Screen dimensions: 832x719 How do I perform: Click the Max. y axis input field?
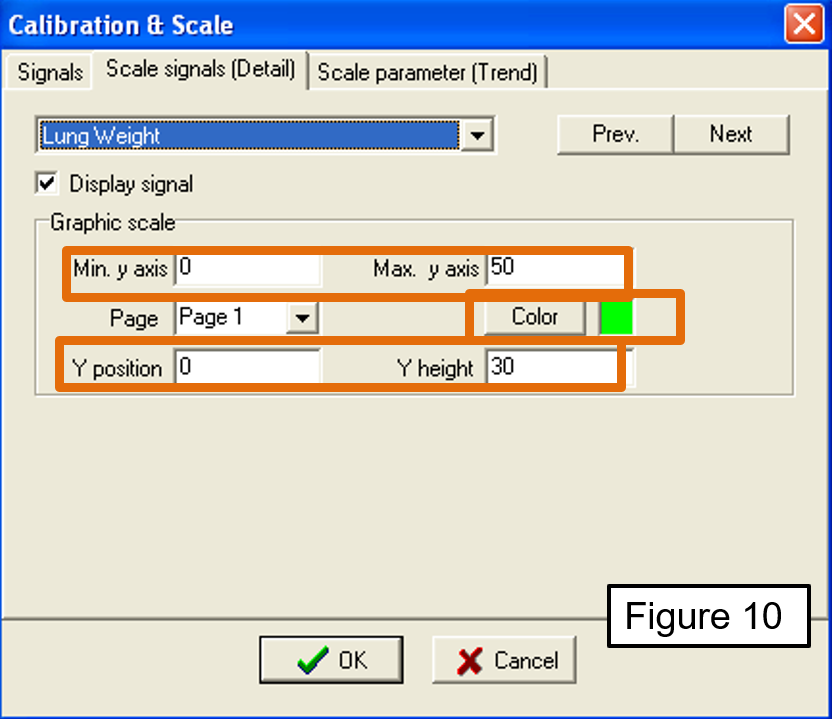(555, 269)
